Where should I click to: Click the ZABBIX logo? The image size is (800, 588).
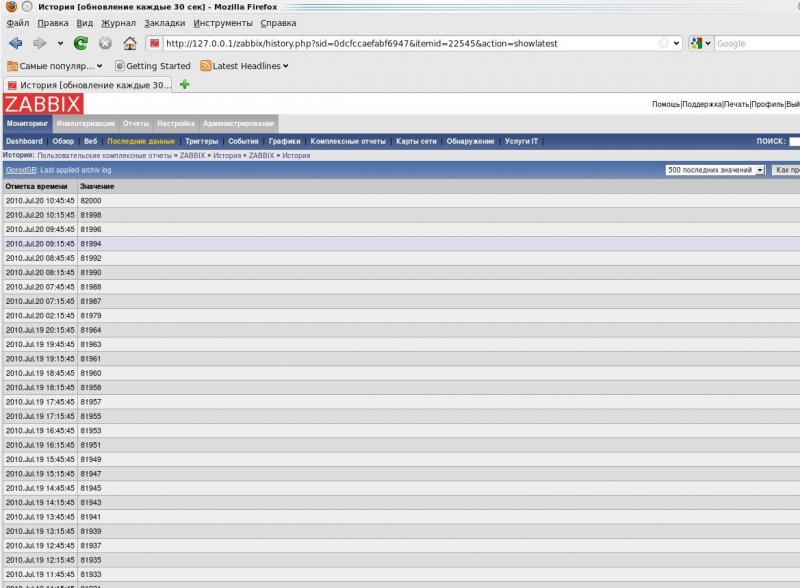coord(43,104)
